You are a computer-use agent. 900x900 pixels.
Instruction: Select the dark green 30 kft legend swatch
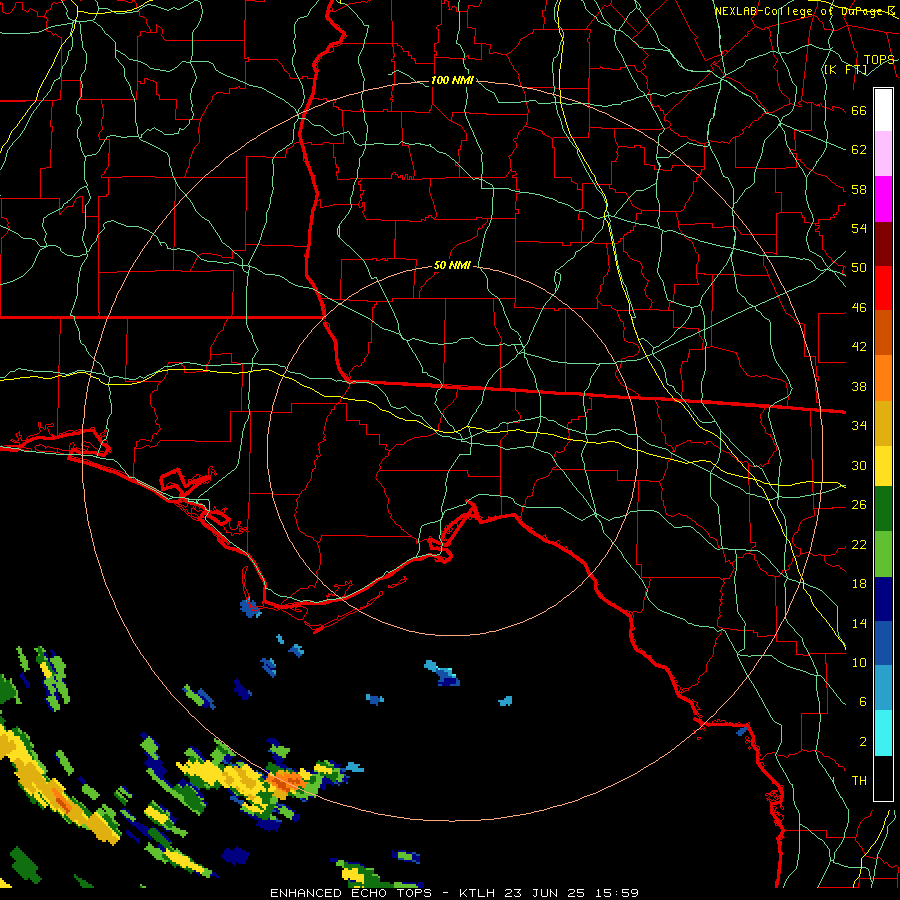(x=883, y=509)
